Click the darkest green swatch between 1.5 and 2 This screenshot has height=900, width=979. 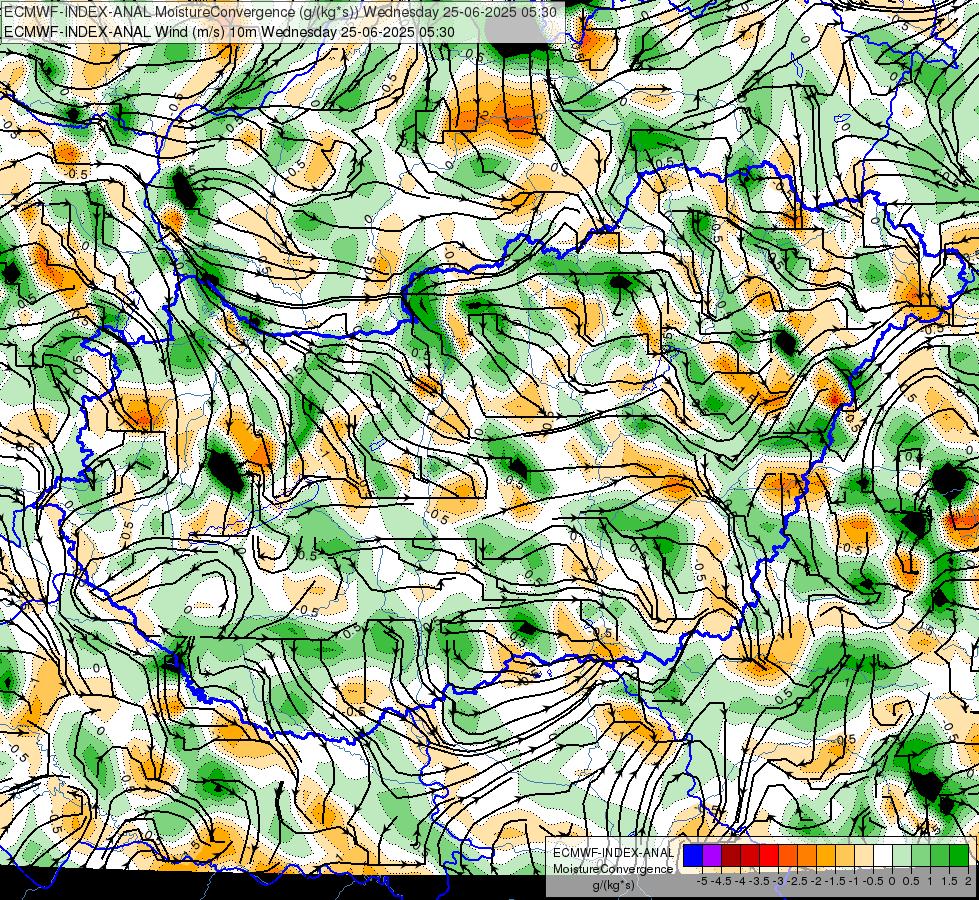(959, 856)
